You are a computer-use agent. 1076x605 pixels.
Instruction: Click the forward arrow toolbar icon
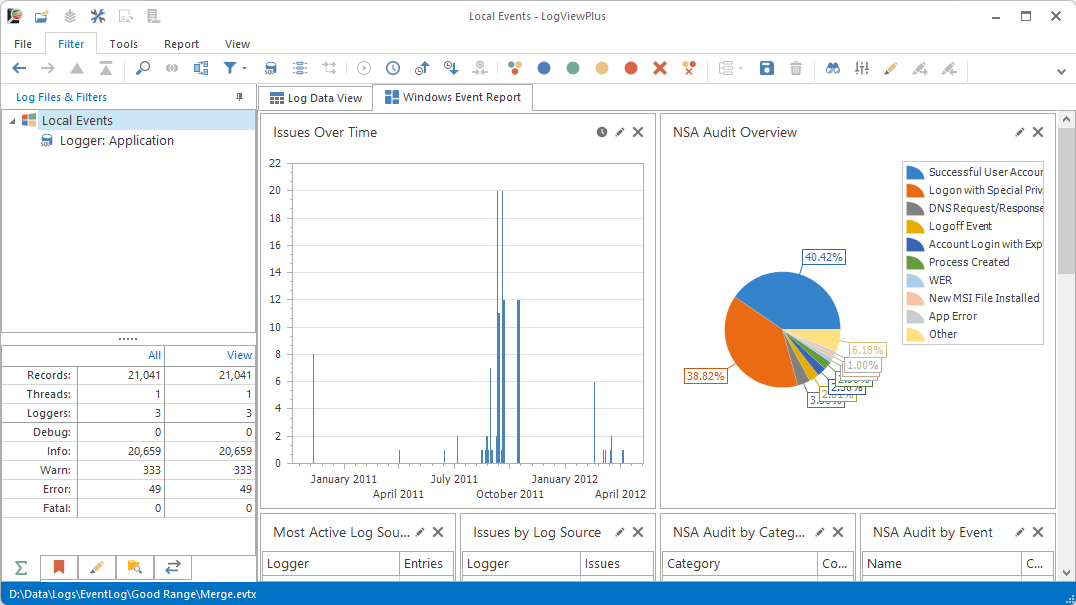click(47, 68)
